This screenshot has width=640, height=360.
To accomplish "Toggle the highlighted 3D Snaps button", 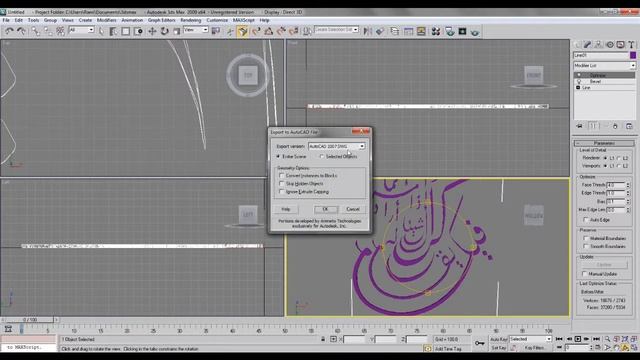I will pos(243,31).
